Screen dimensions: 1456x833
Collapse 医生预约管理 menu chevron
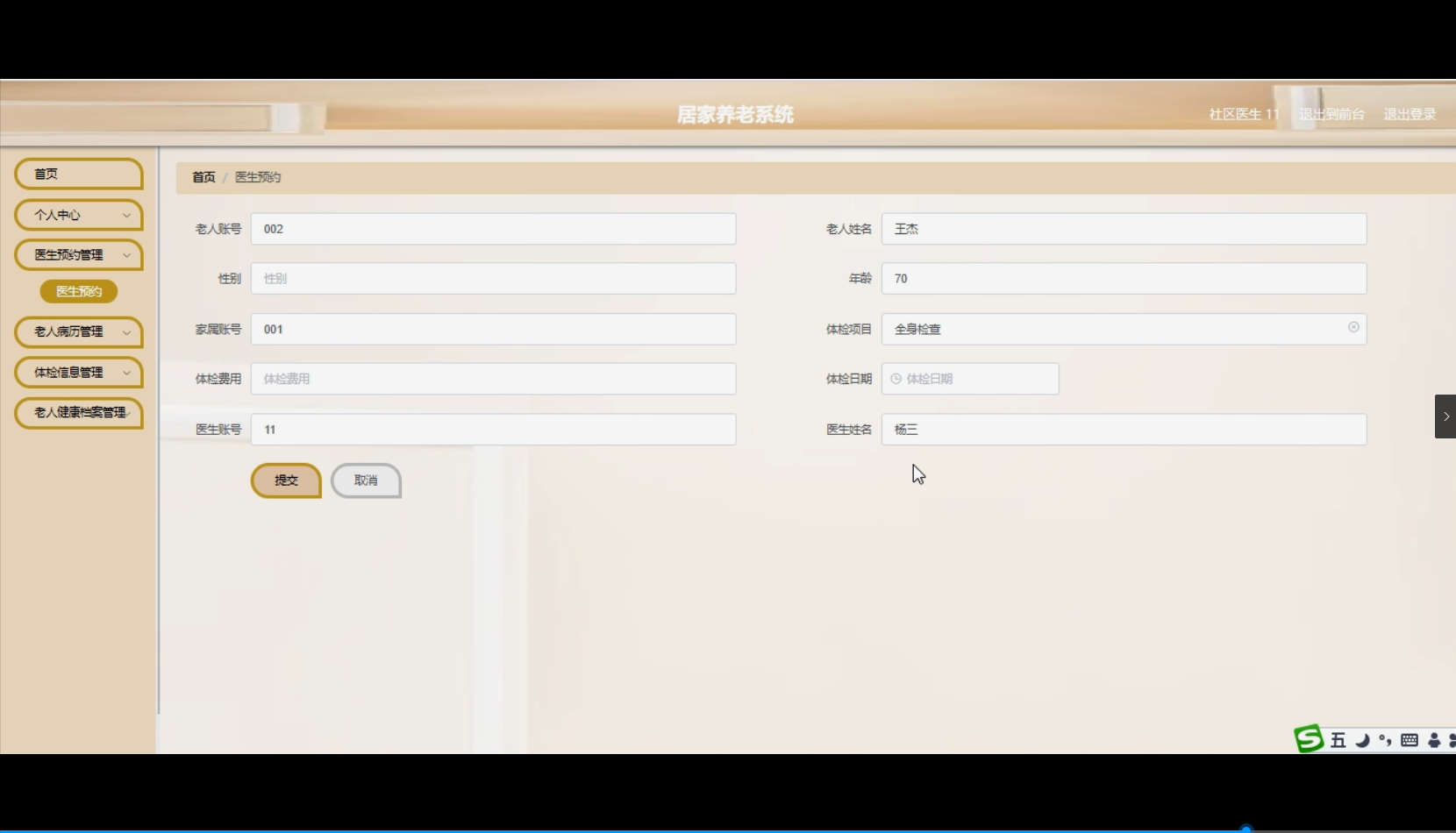click(126, 255)
